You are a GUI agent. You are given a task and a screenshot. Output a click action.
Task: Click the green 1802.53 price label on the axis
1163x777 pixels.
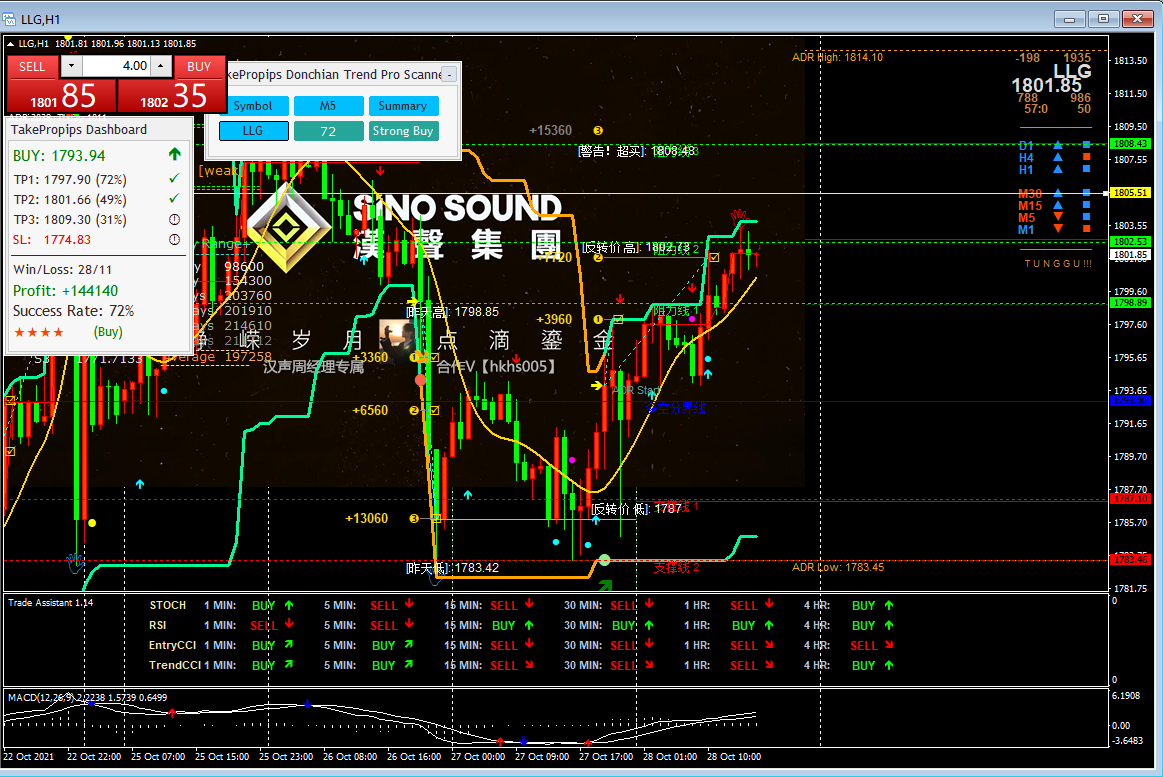click(x=1130, y=242)
